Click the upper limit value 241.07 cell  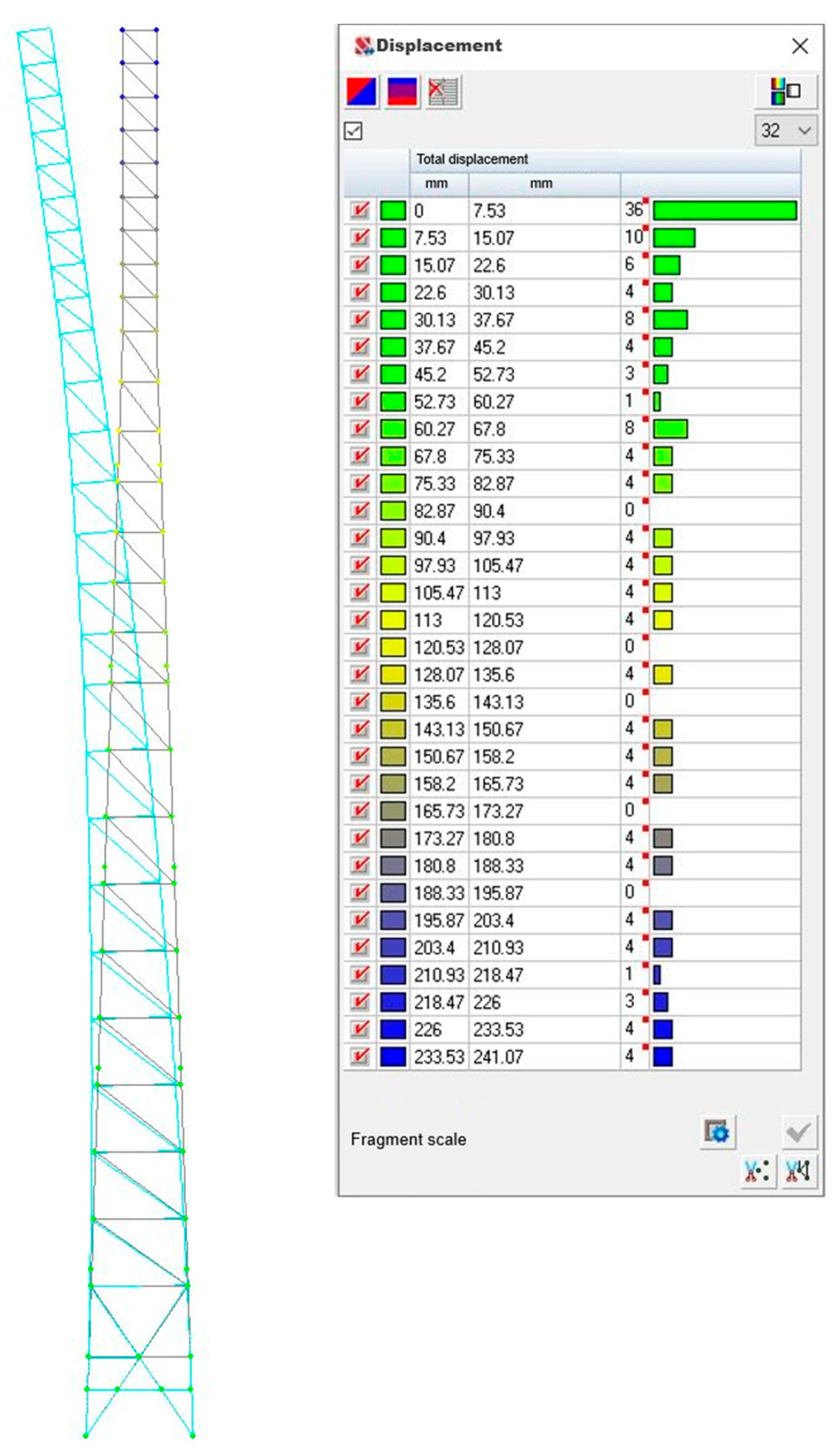tap(499, 1057)
